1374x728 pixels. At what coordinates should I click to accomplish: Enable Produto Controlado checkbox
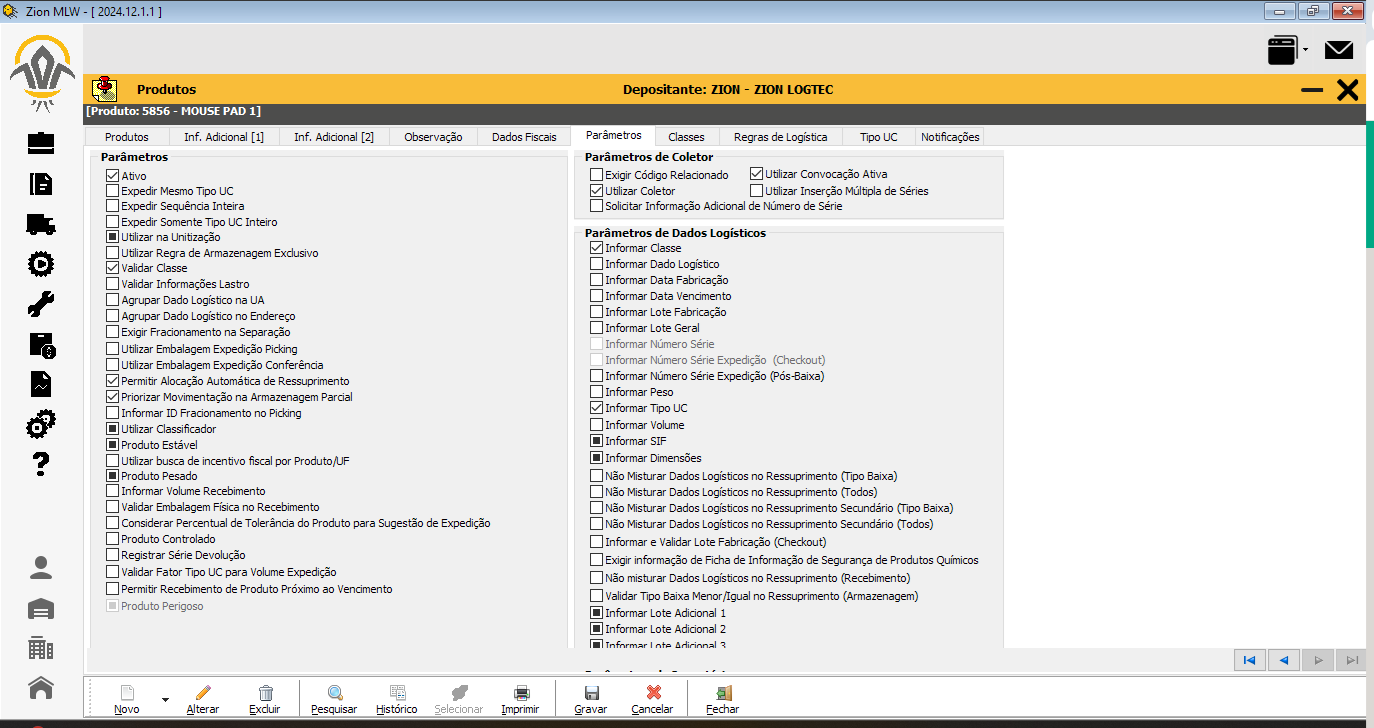pos(112,539)
